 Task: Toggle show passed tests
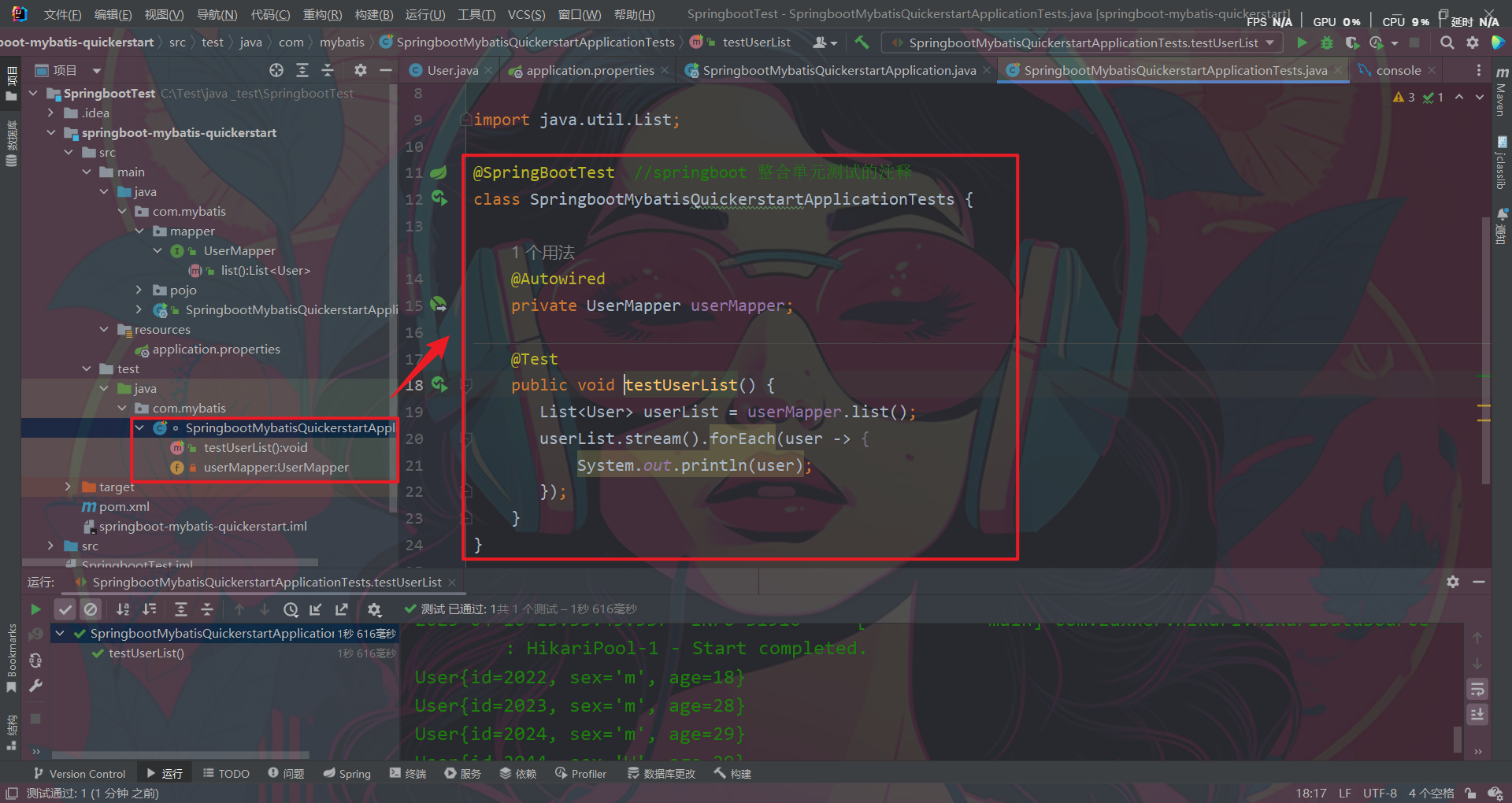click(65, 609)
